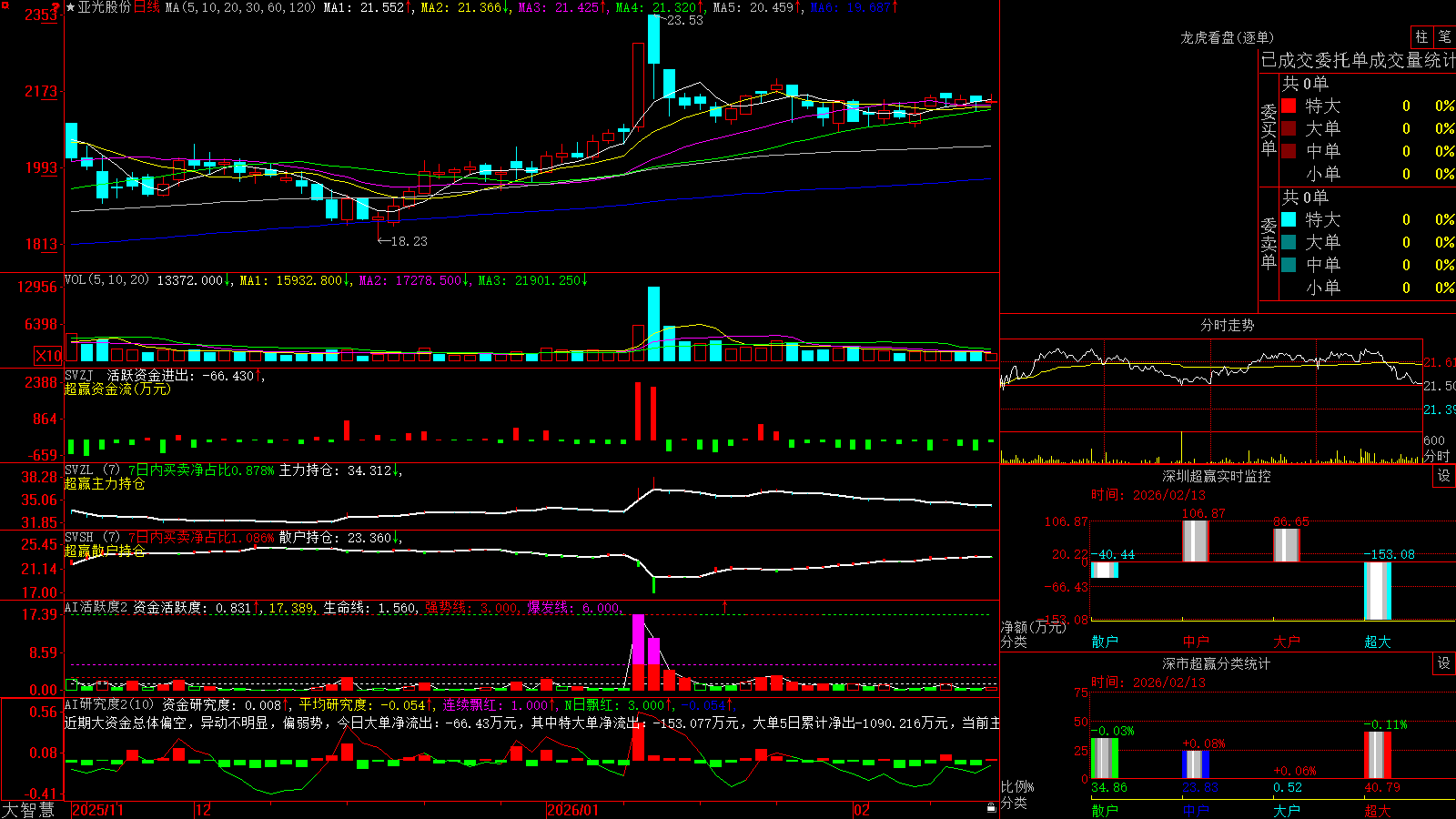
Task: Click the 时间: 2026/02/13 in 实时监控 panel
Action: pyautogui.click(x=1148, y=495)
